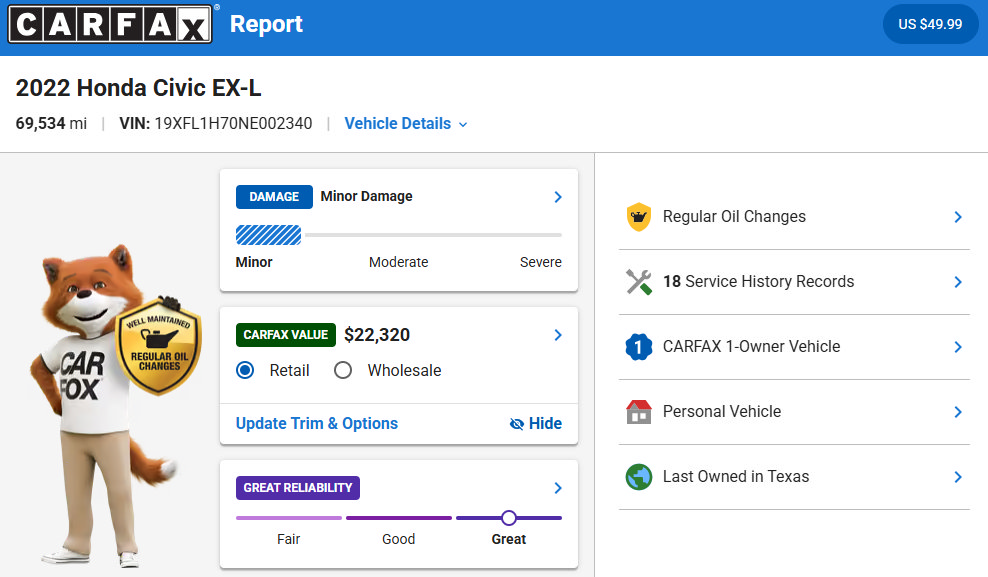
Task: Open Minor Damage details chevron
Action: 558,197
